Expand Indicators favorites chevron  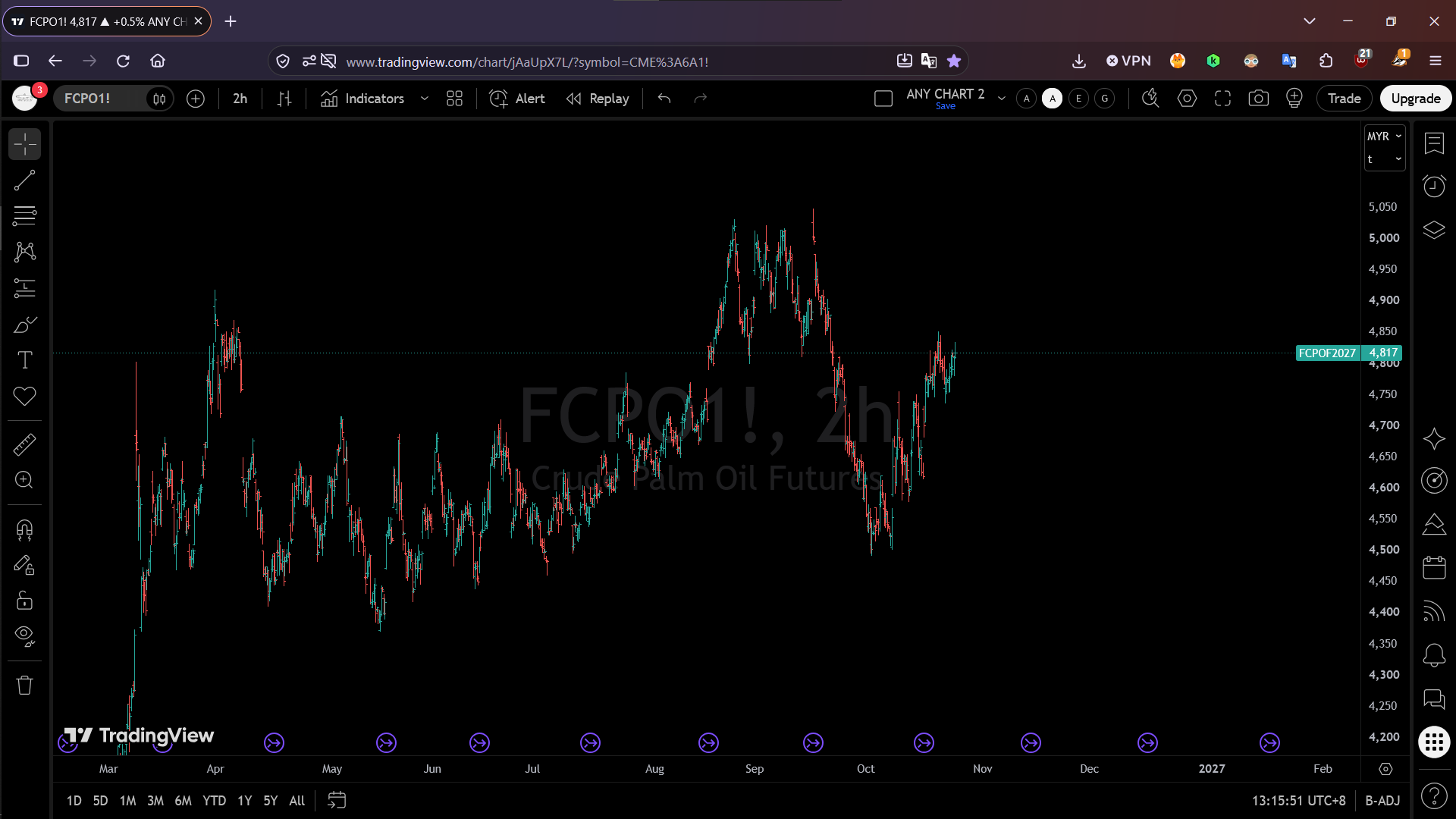425,99
